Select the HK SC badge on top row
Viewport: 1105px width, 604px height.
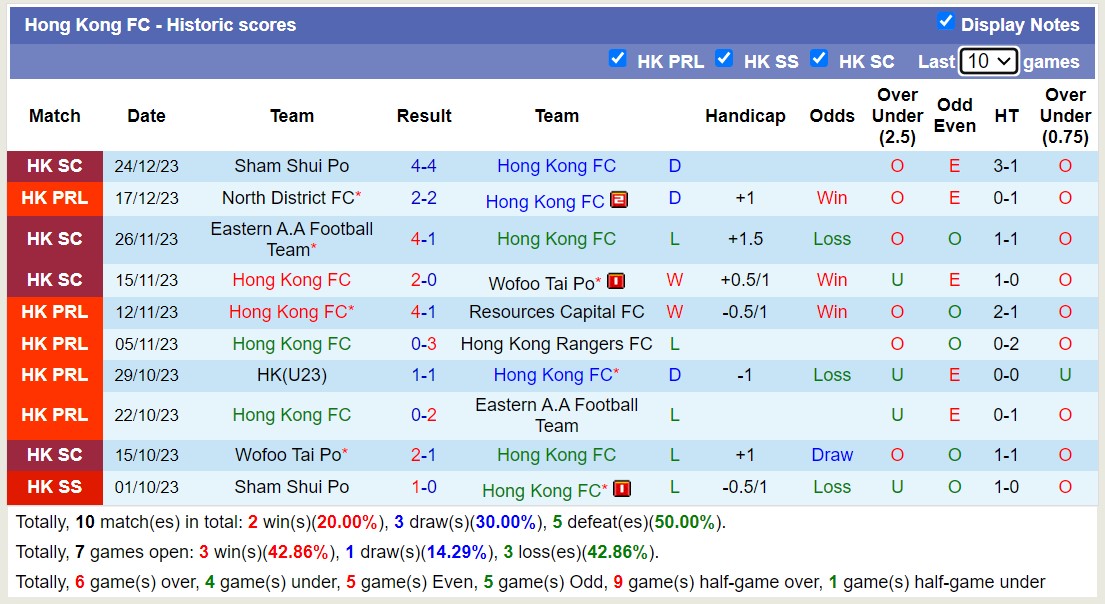coord(55,166)
